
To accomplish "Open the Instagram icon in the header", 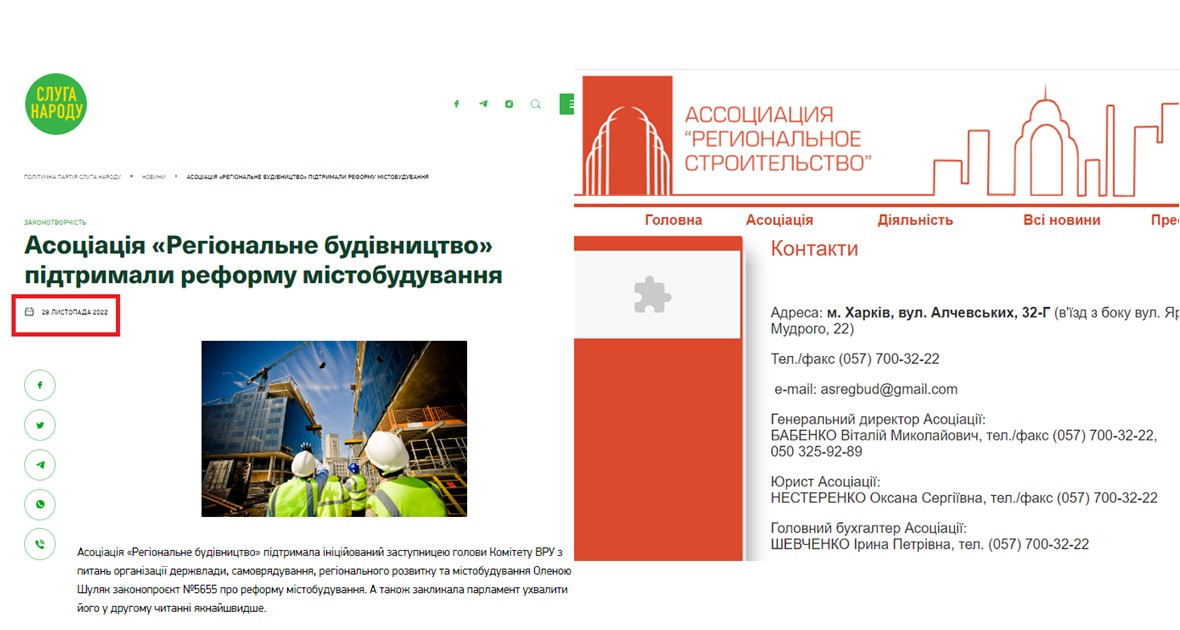I will (509, 104).
